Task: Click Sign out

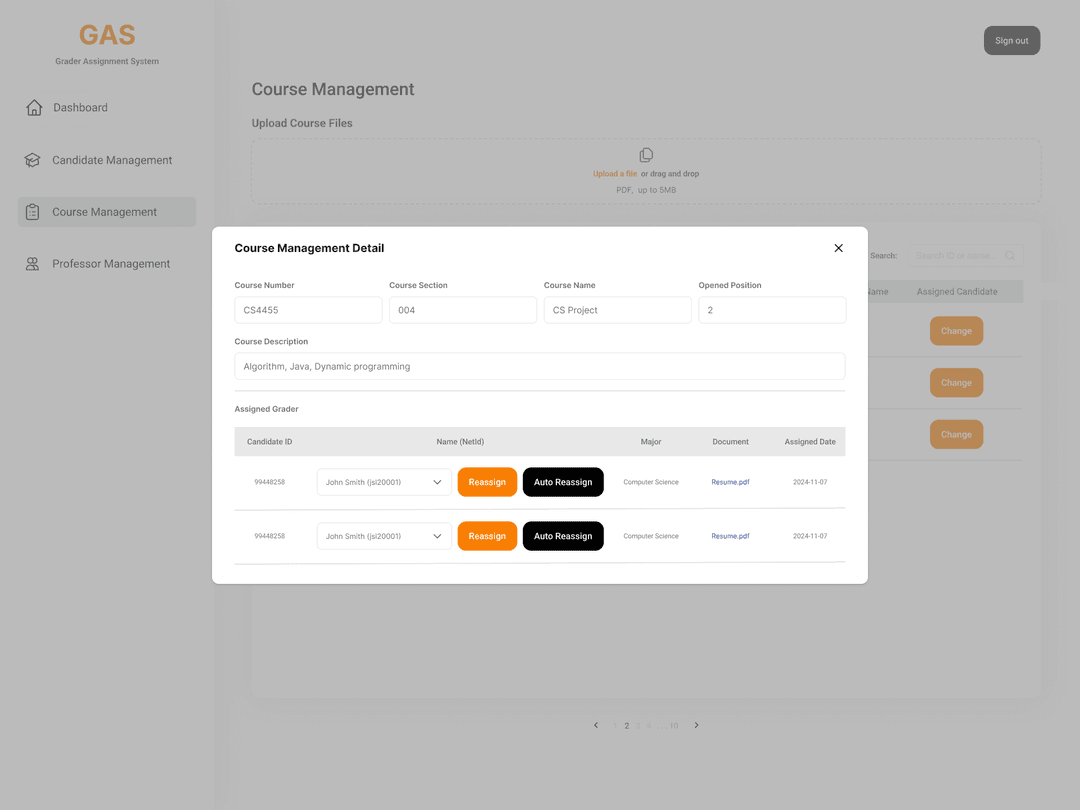Action: coord(1011,40)
